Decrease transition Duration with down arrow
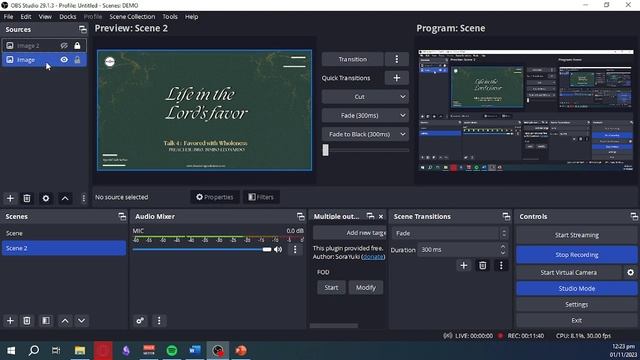Viewport: 640px width, 360px height. 503,253
